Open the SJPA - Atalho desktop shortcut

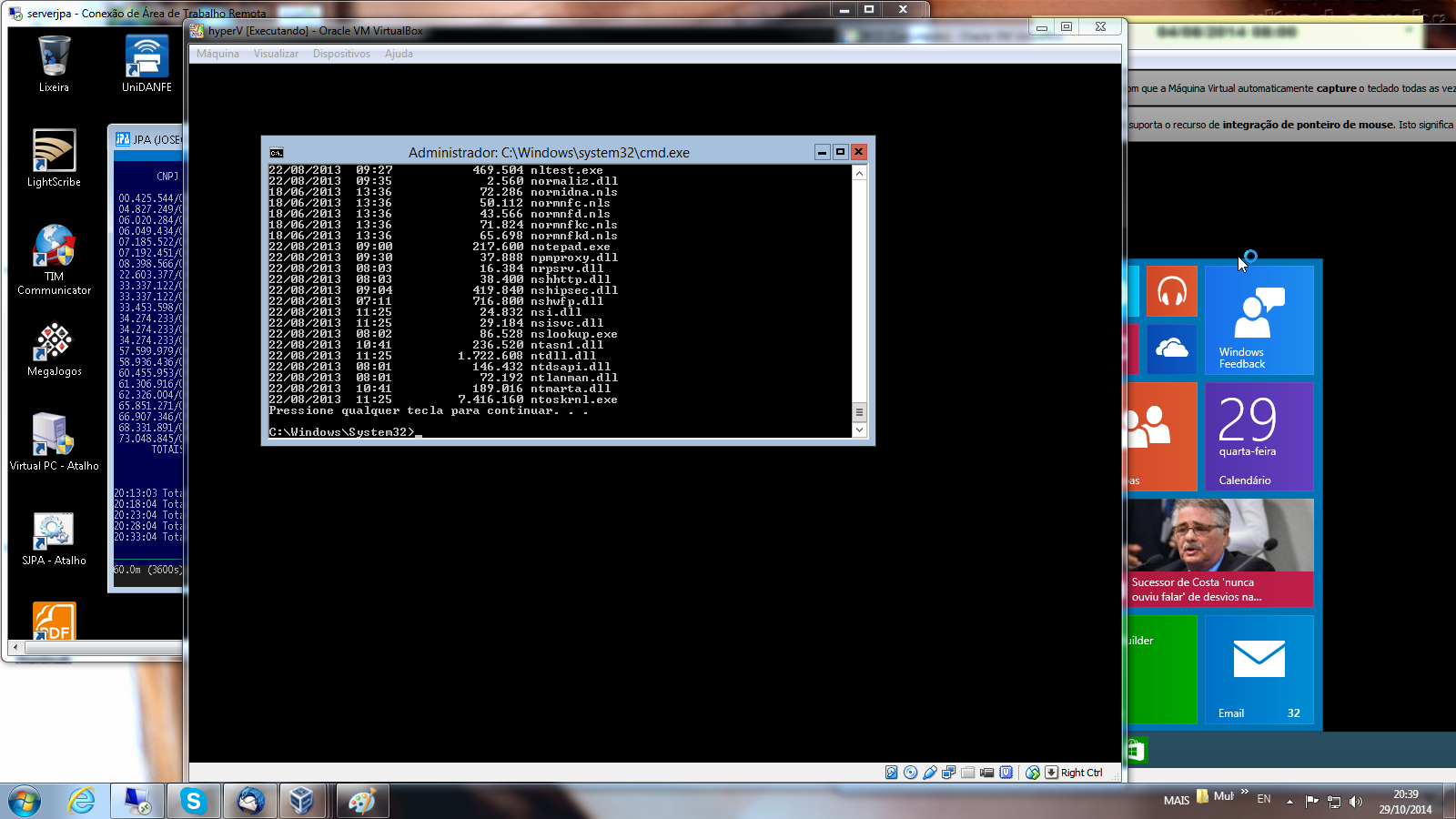coord(54,539)
